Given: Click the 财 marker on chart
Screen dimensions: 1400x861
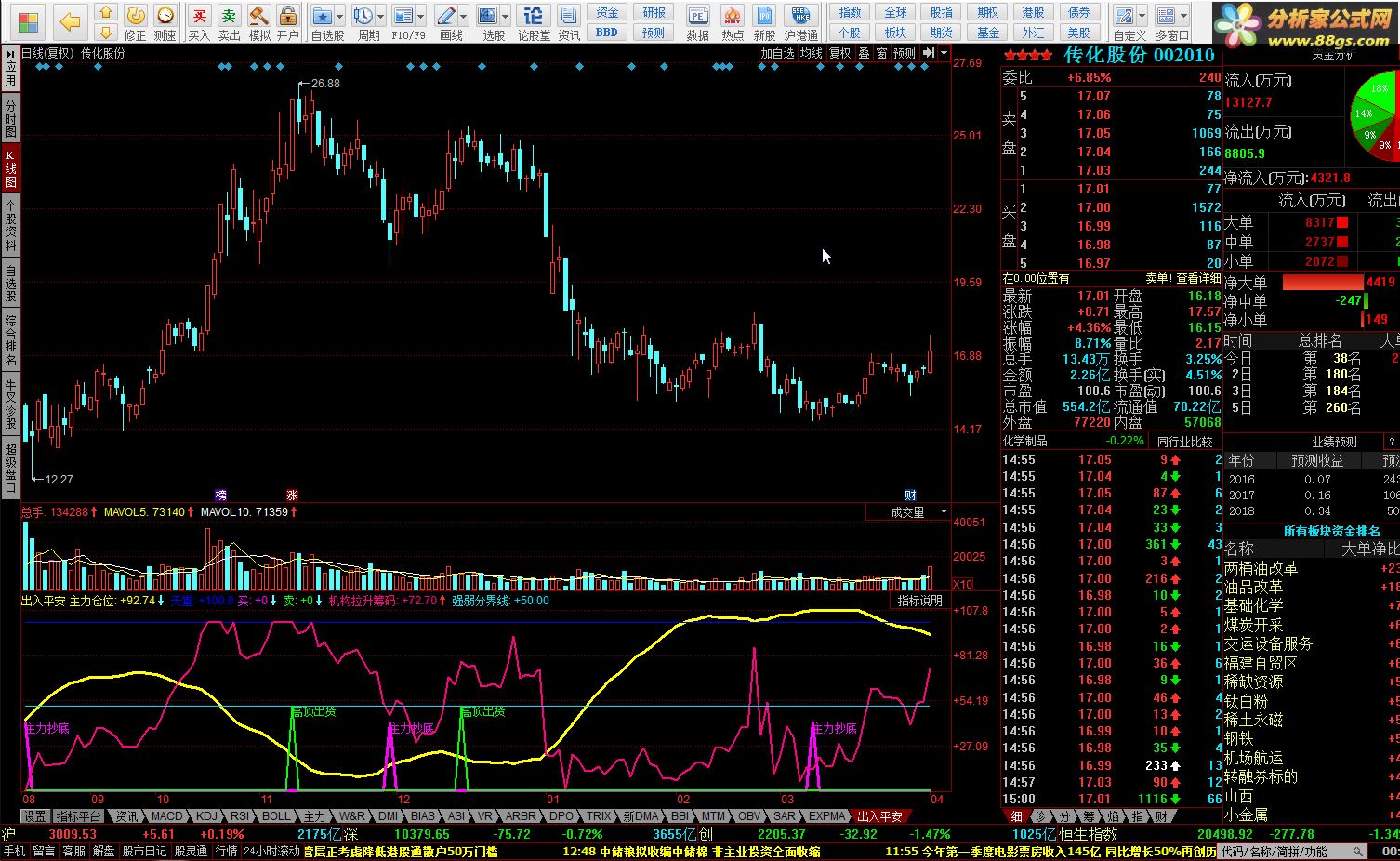Looking at the screenshot, I should 910,495.
